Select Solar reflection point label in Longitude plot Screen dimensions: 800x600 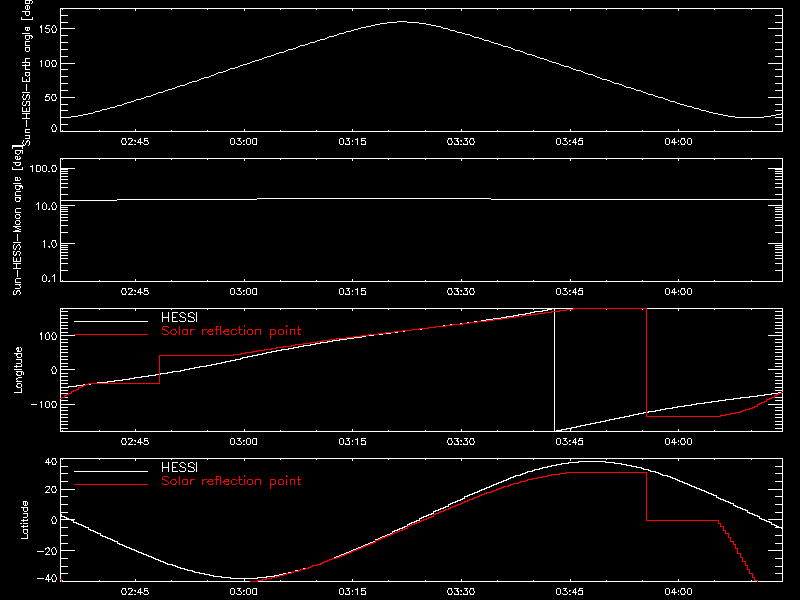(231, 331)
